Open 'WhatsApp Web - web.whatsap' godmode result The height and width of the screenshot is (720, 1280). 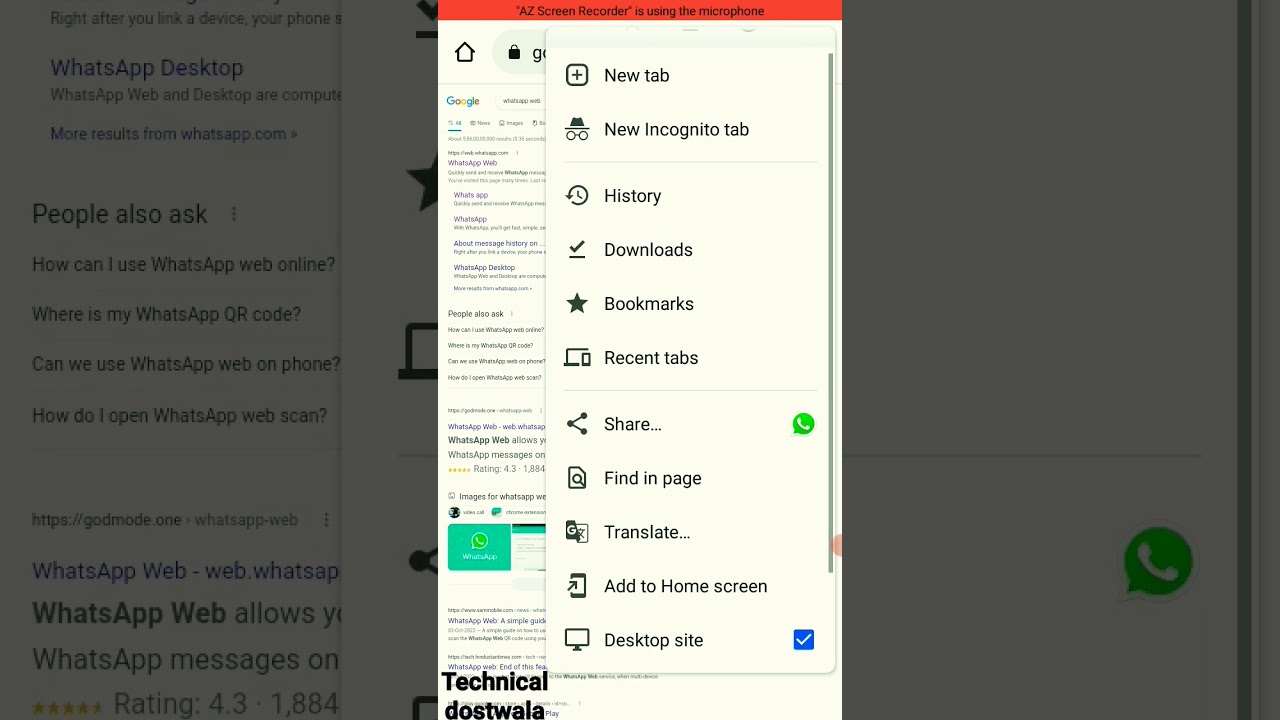coord(496,427)
